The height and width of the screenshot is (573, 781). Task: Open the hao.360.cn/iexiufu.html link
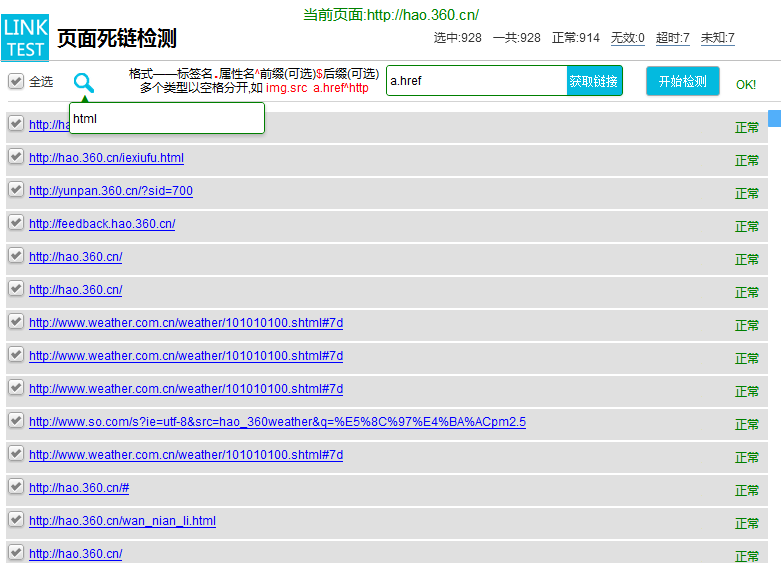[x=106, y=158]
